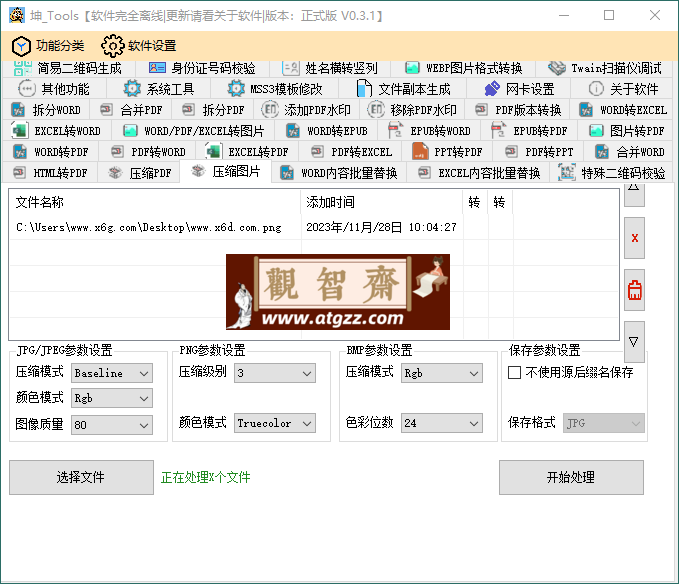The height and width of the screenshot is (584, 679).
Task: Expand BMP 压缩模式 Rgb dropdown
Action: (442, 373)
